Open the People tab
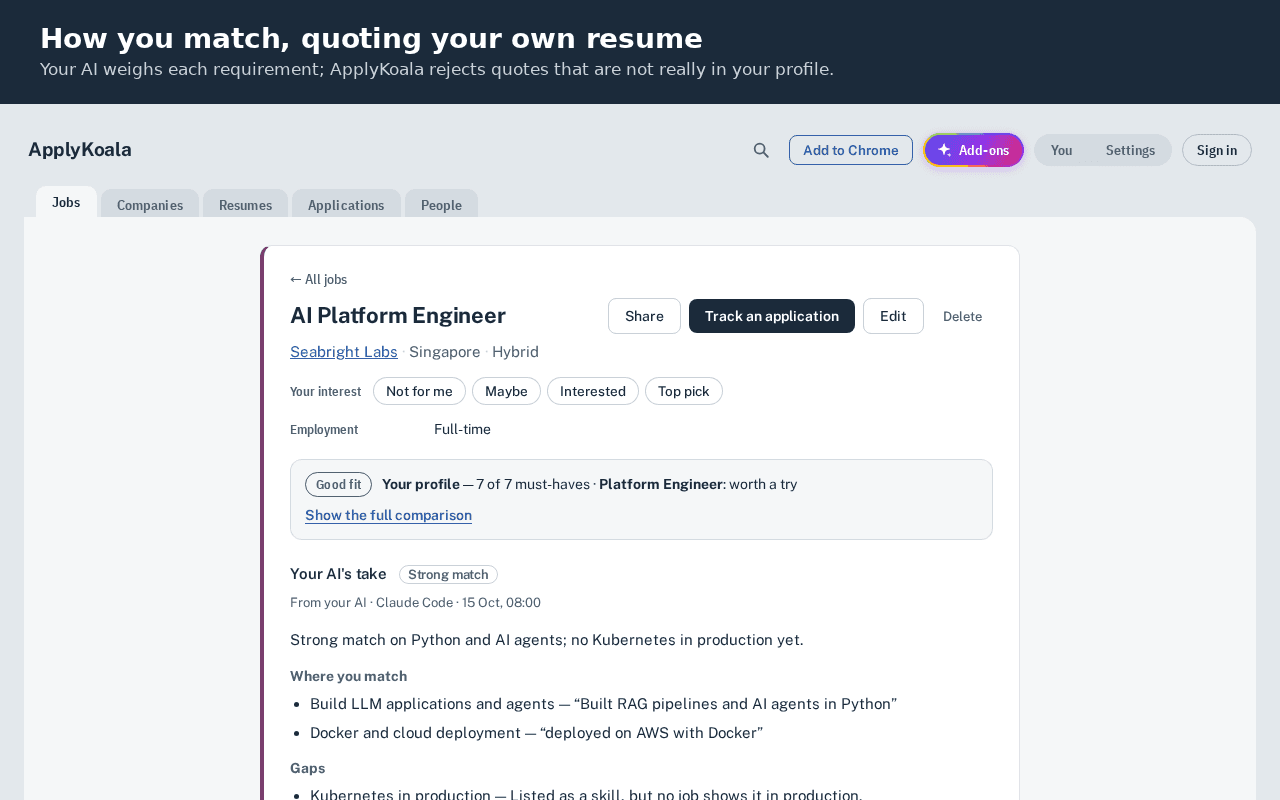 click(441, 204)
